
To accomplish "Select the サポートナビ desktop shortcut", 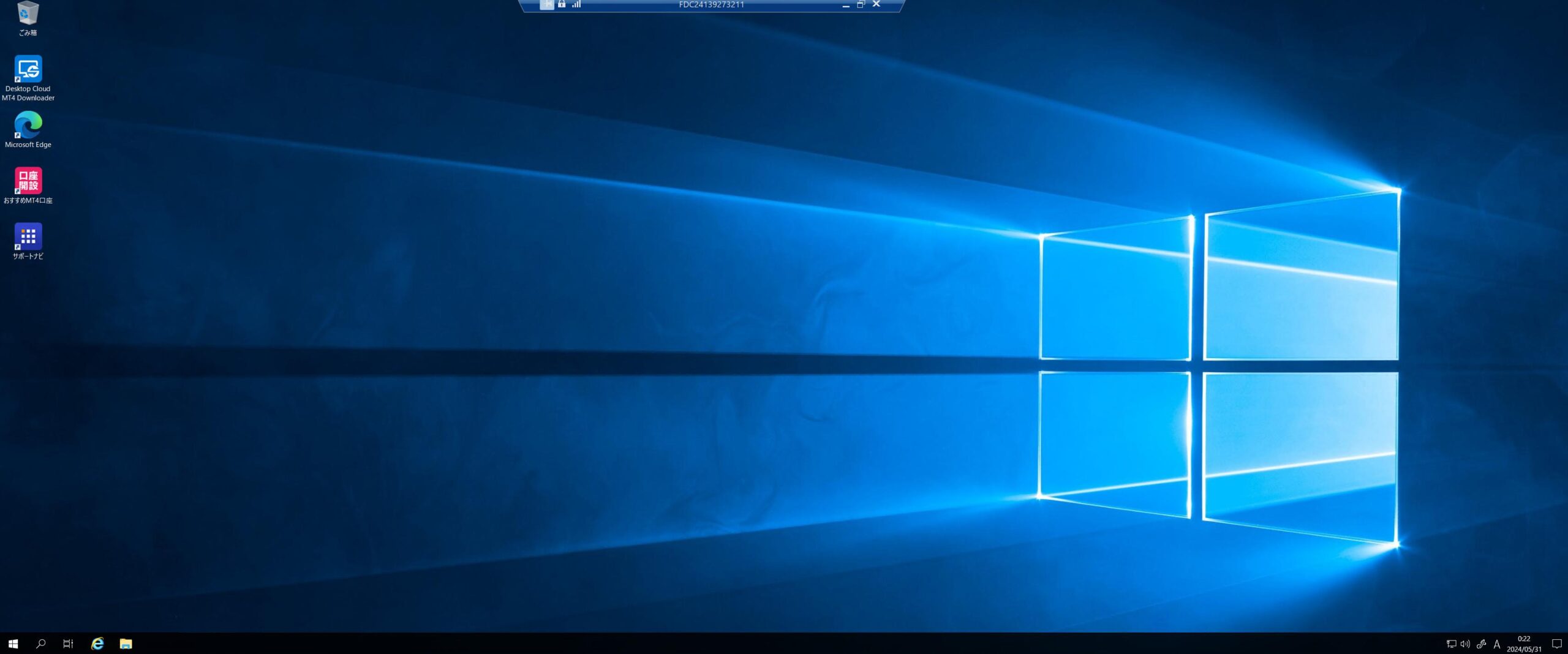I will coord(28,241).
